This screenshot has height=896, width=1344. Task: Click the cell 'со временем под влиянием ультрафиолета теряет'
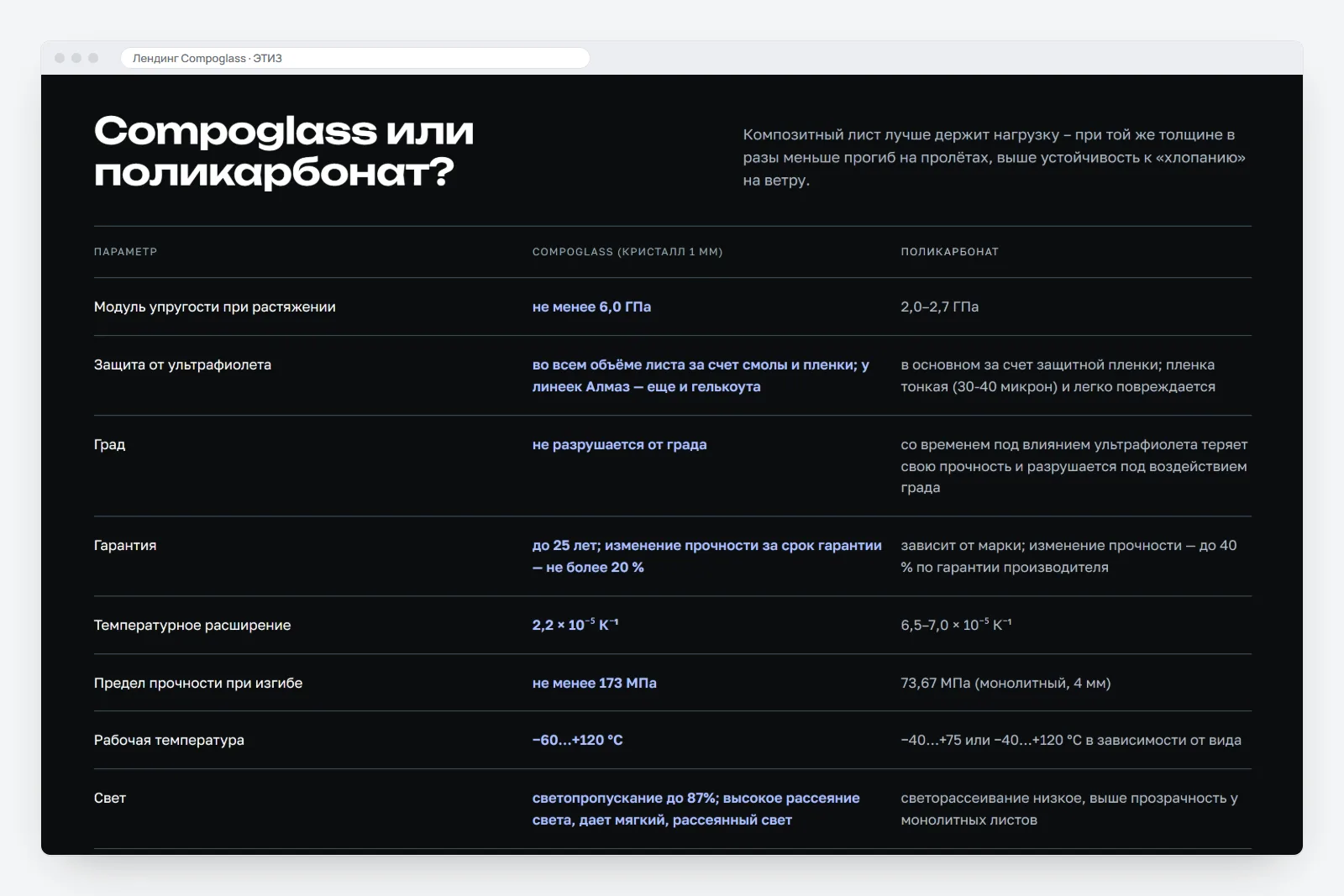pyautogui.click(x=1074, y=466)
